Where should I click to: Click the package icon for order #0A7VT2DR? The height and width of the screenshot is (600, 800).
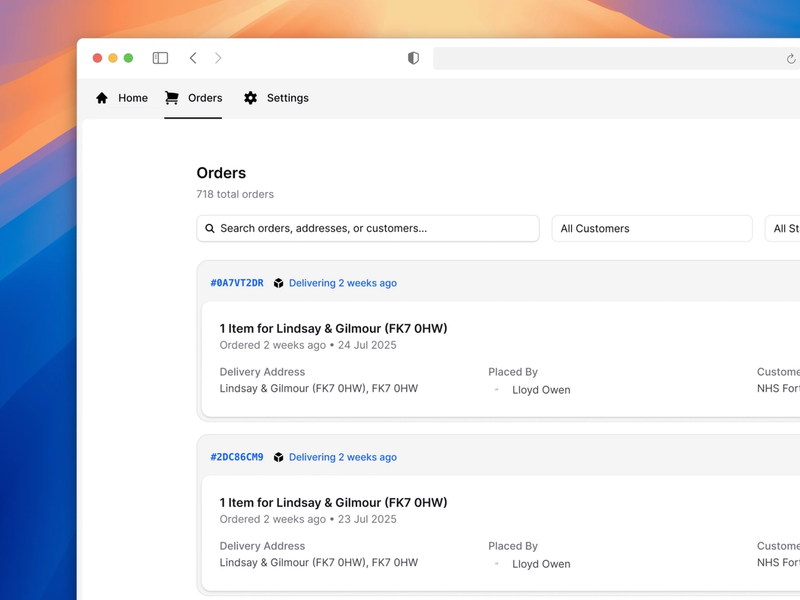pyautogui.click(x=279, y=283)
